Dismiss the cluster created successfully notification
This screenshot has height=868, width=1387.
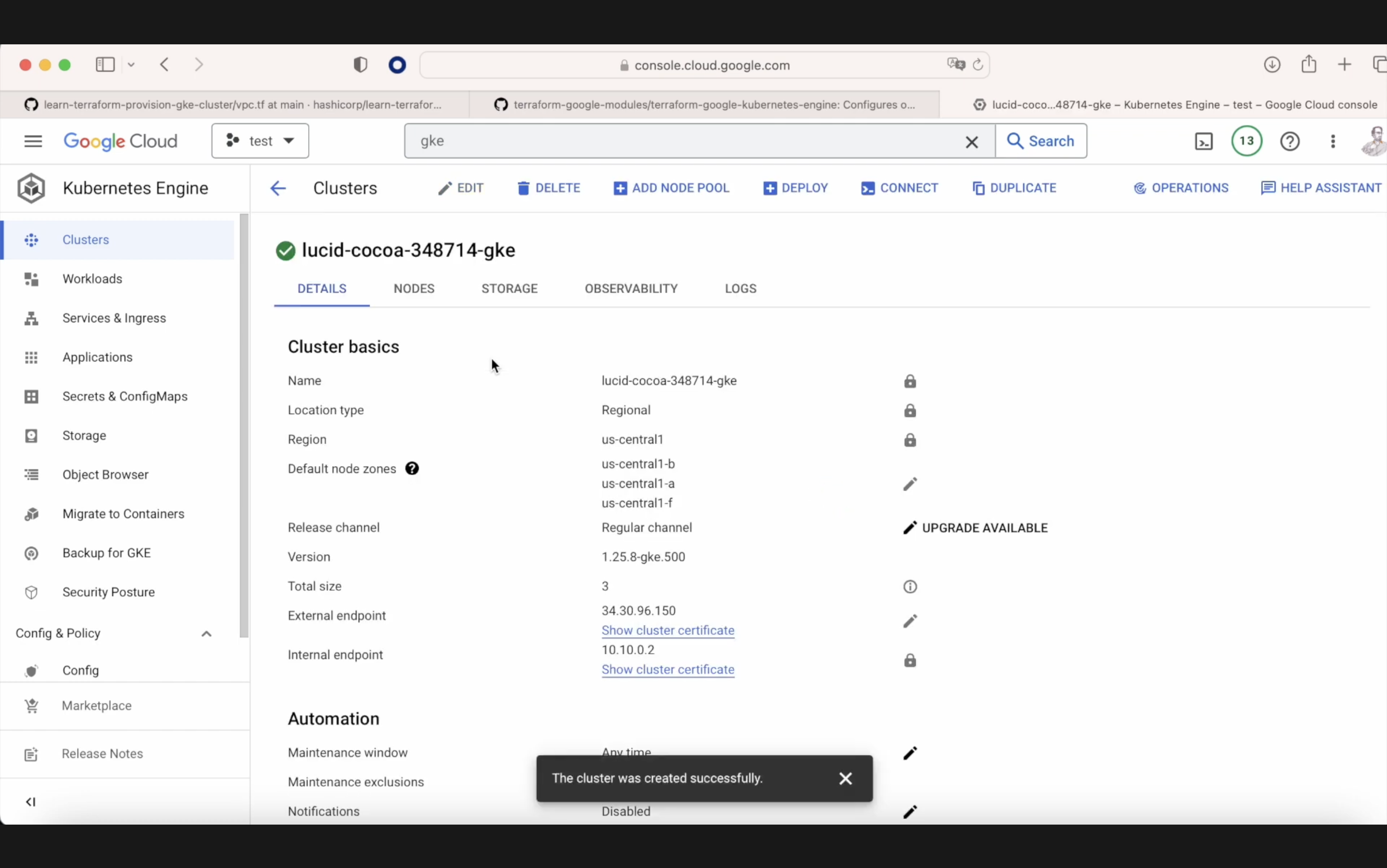(x=845, y=778)
